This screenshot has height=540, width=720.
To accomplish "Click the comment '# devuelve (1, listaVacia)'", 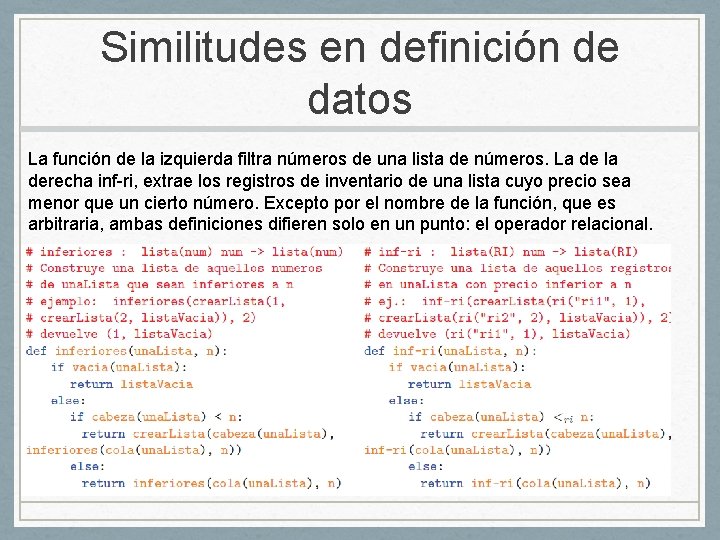I will 119,334.
